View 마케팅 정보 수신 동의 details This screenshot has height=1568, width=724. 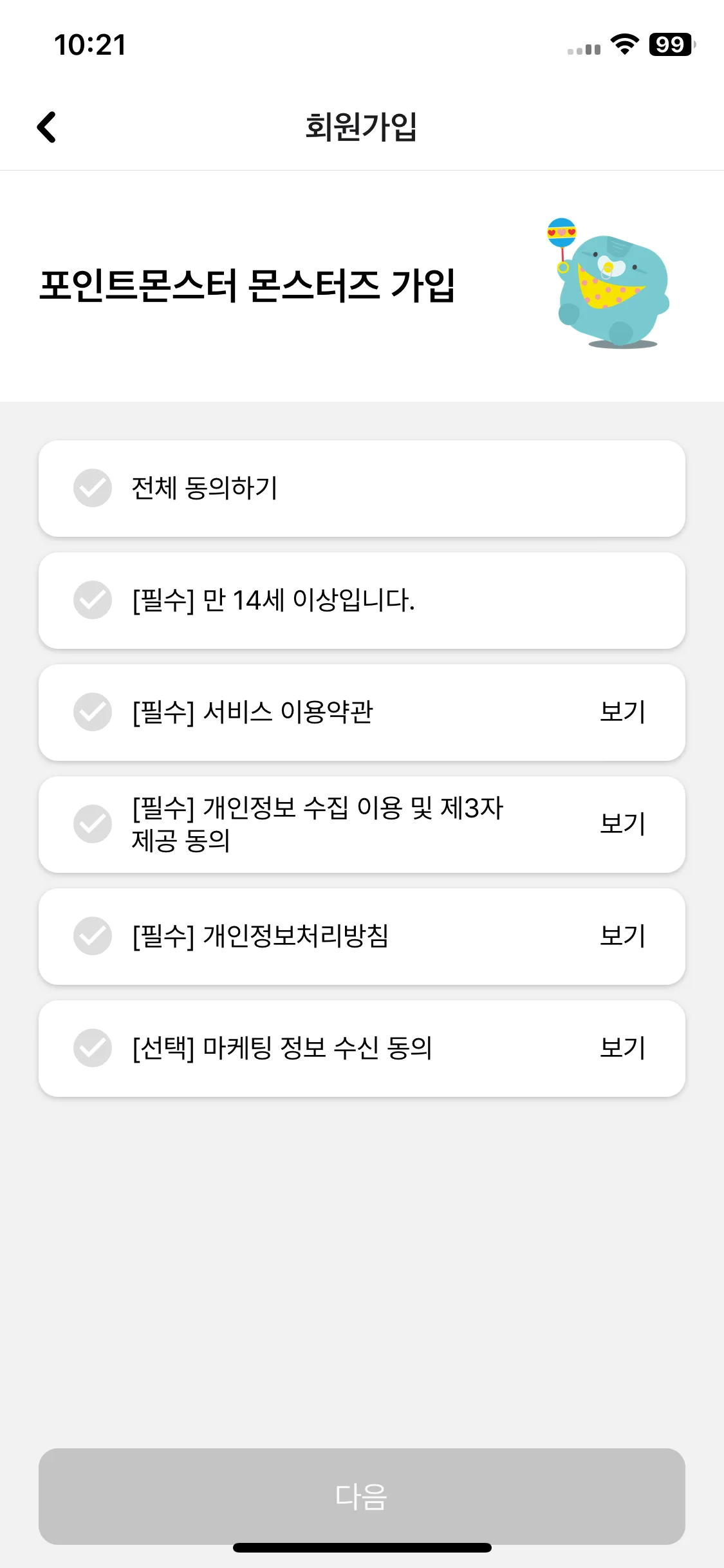tap(622, 1048)
